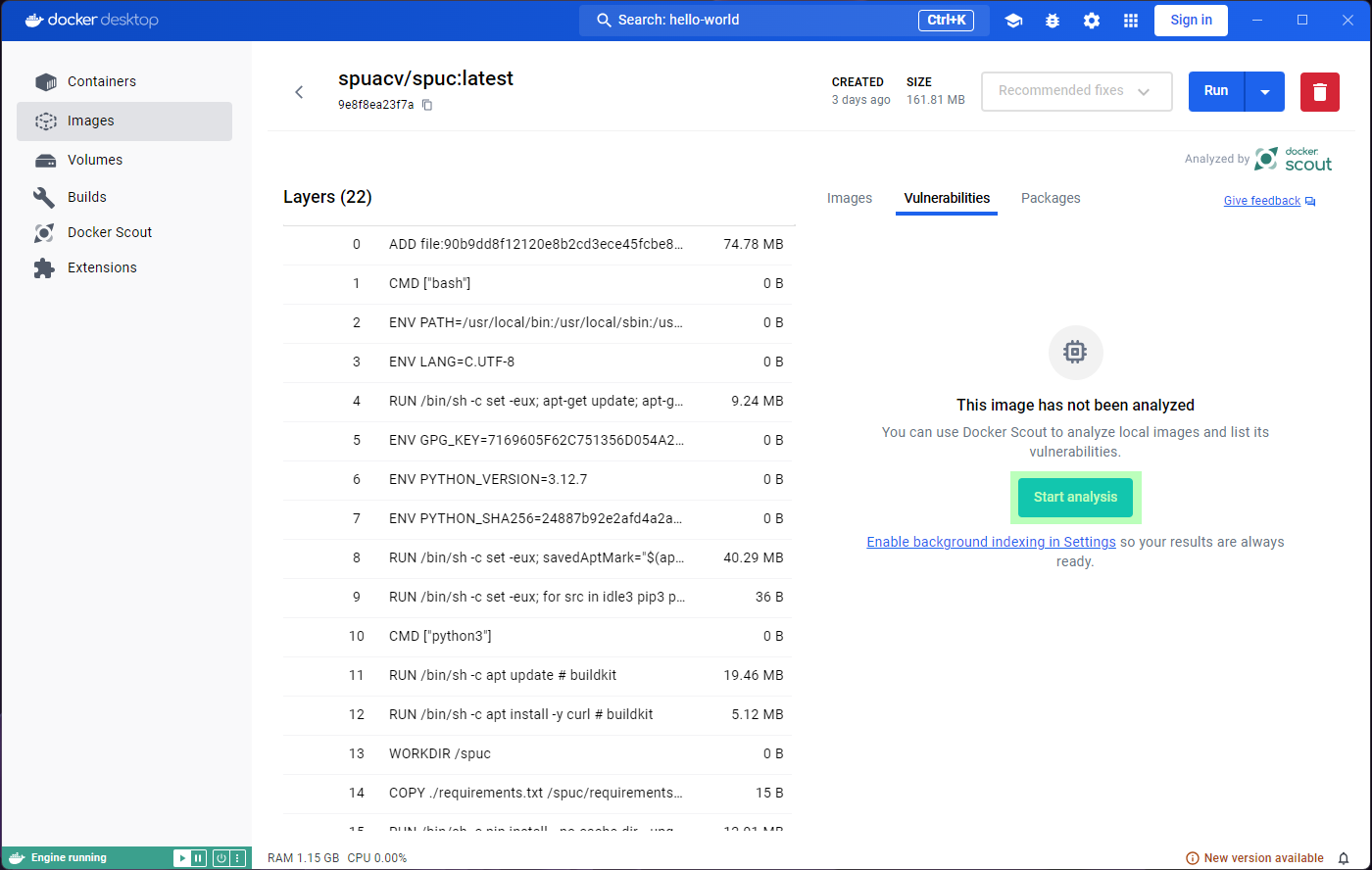Select layer 10 CMD ["python3"]
Image resolution: width=1372 pixels, height=870 pixels.
coord(539,636)
